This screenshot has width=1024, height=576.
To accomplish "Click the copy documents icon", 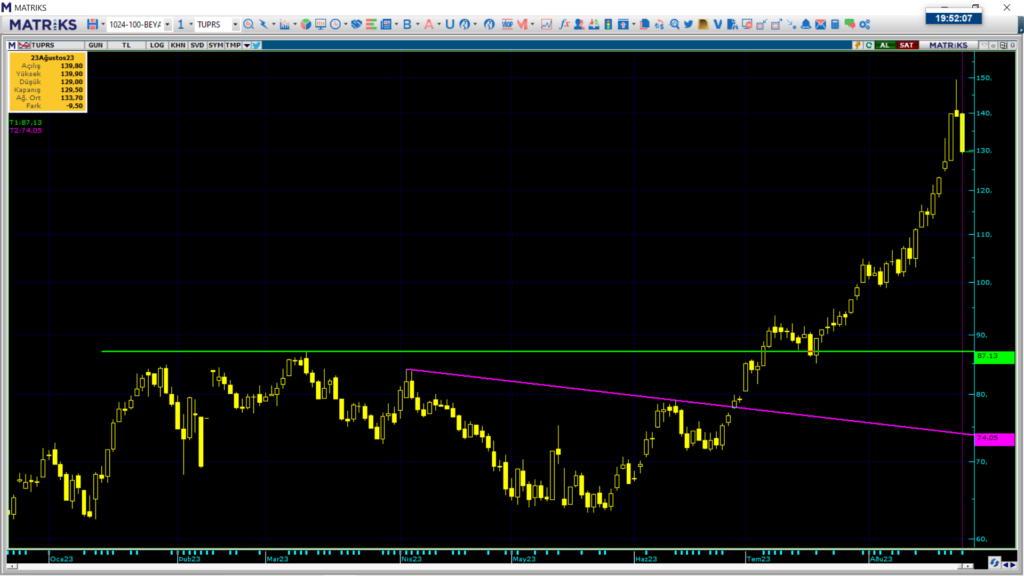I will click(645, 24).
